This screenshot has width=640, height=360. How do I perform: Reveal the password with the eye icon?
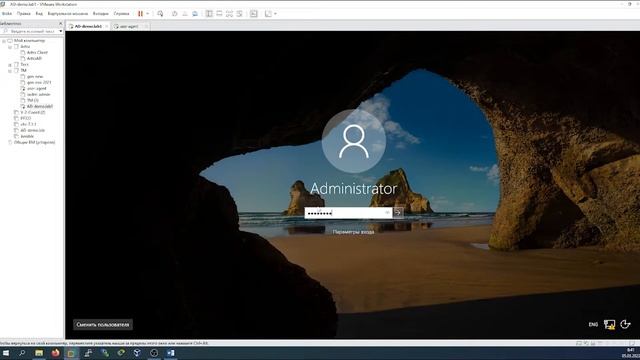[x=387, y=213]
